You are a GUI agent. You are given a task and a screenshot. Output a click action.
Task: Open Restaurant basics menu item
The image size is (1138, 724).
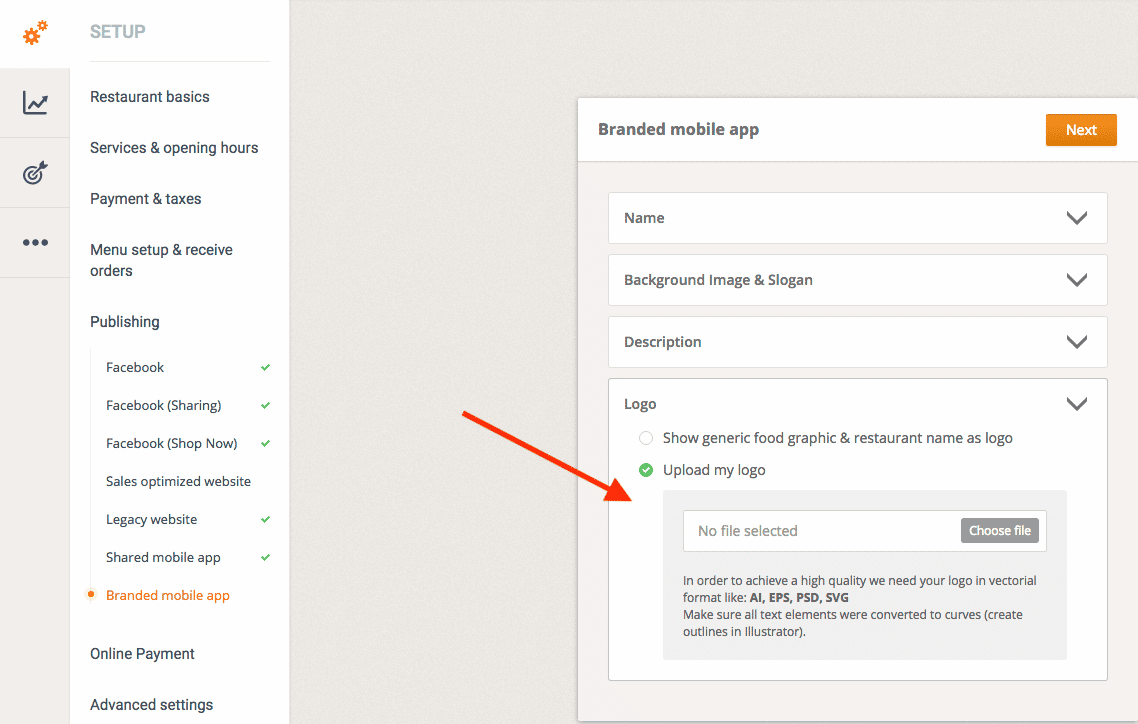(150, 97)
